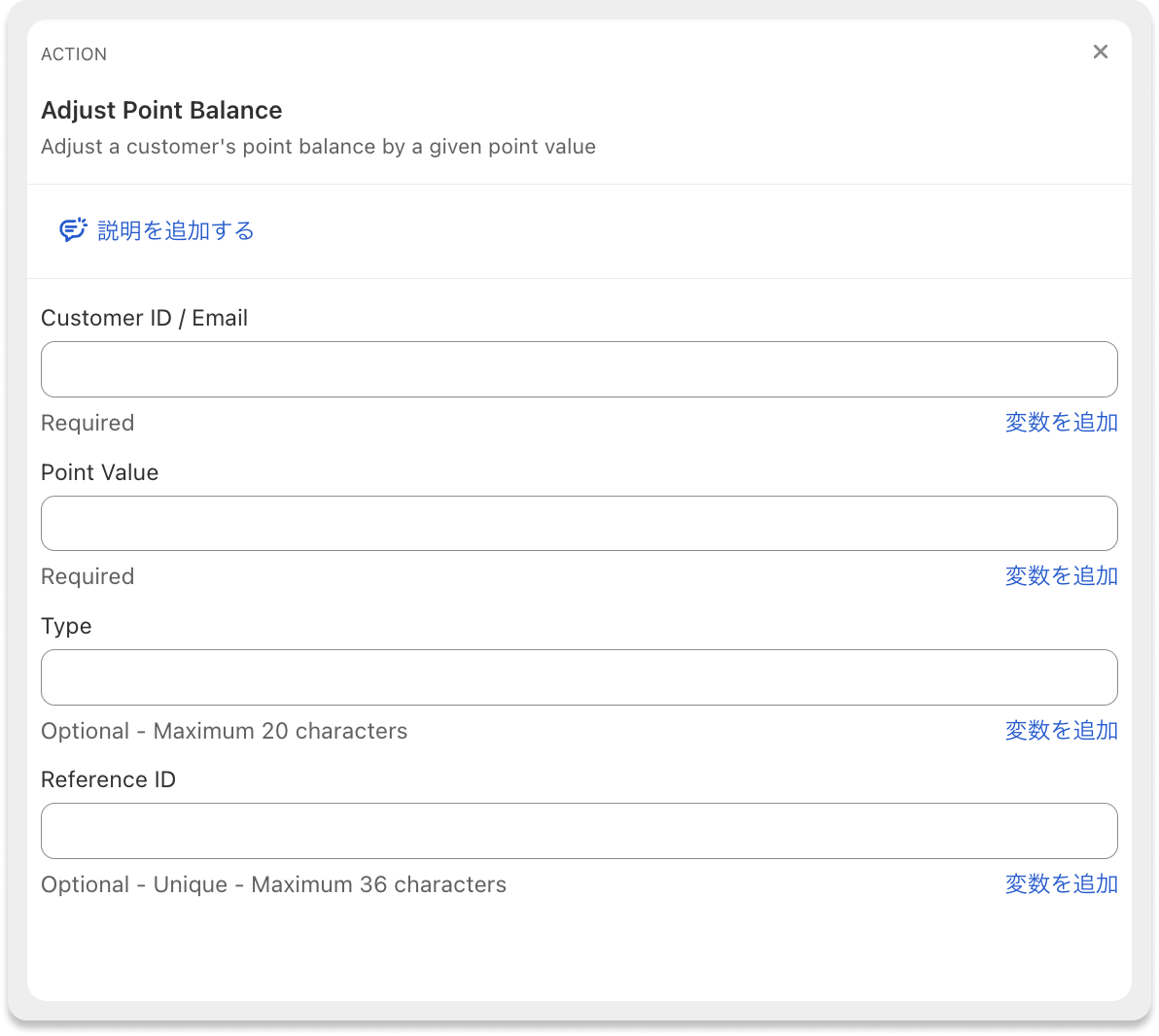This screenshot has height=1036, width=1159.
Task: Close the Adjust Point Balance dialog
Action: (1100, 52)
